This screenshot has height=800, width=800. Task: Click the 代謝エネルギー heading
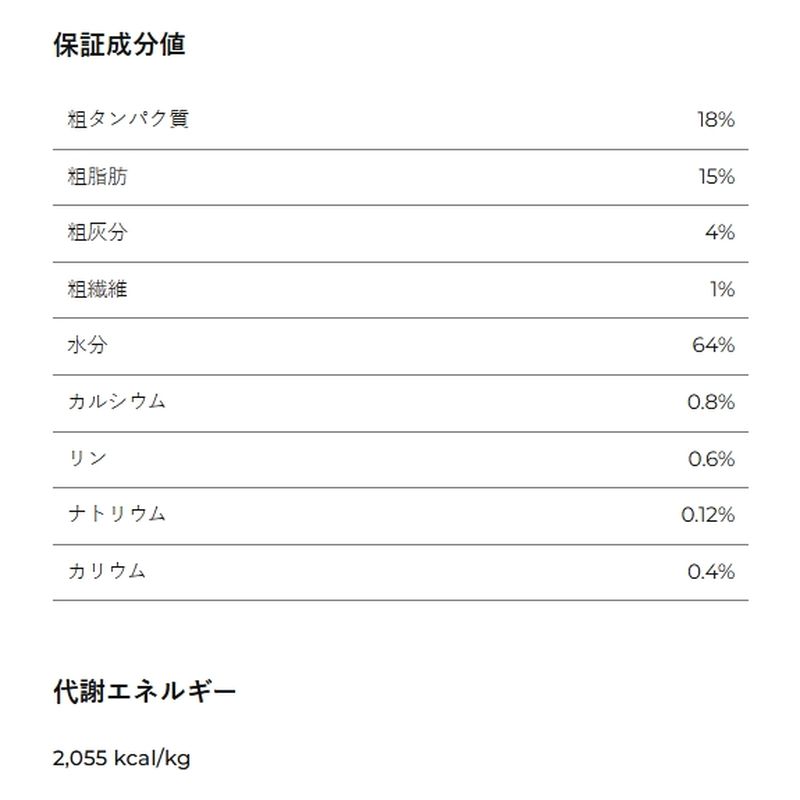pyautogui.click(x=145, y=692)
